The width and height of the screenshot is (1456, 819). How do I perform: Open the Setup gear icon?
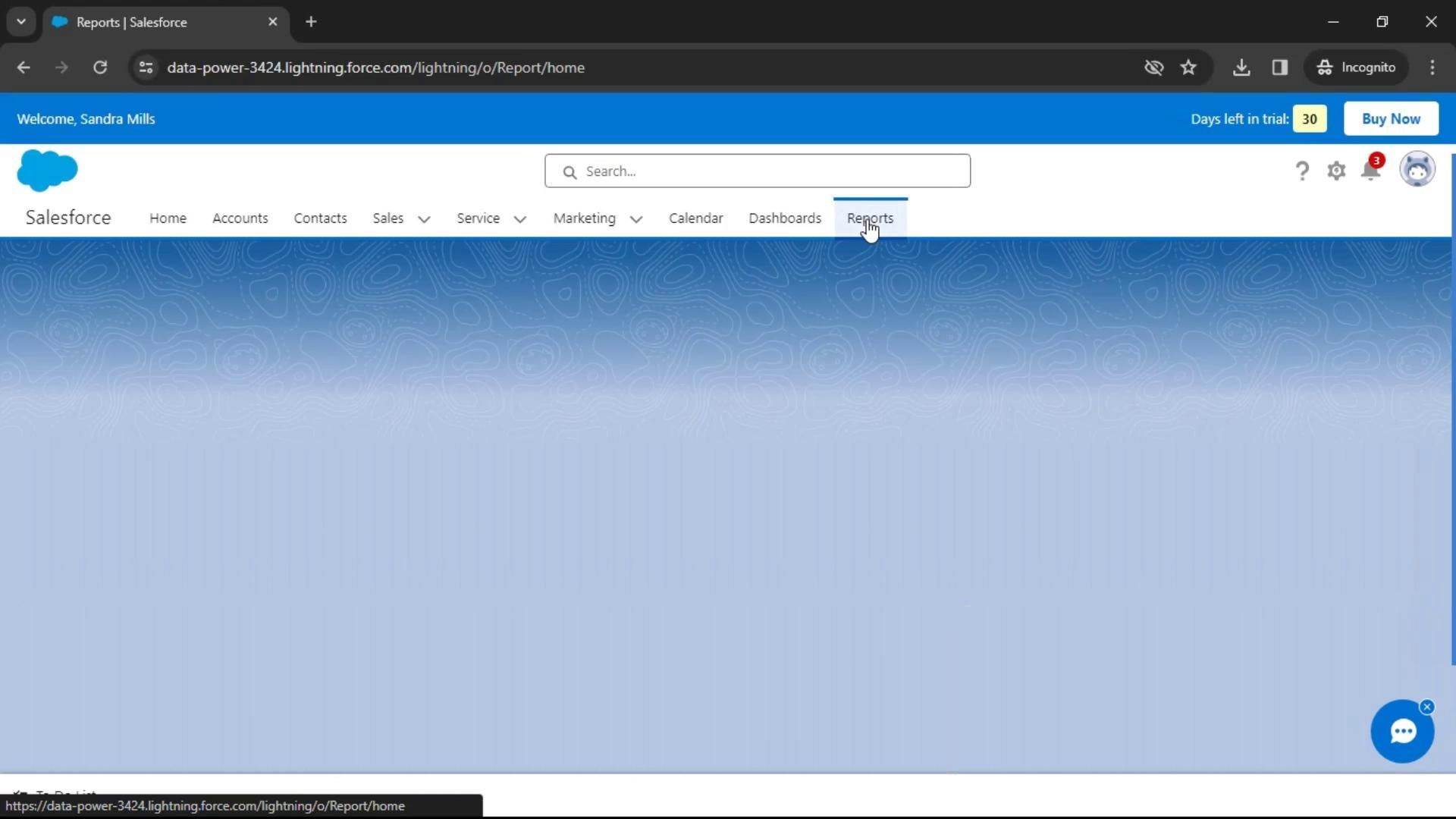1336,171
